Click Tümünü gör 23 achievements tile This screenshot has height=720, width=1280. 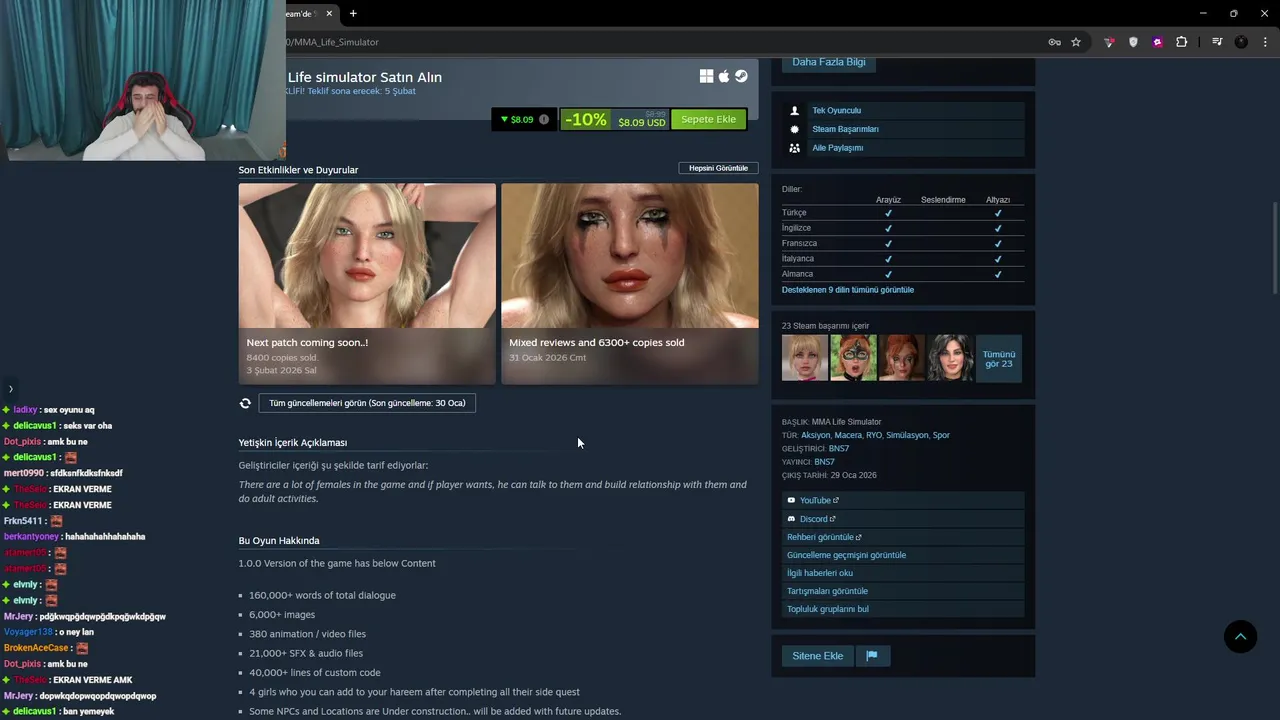pyautogui.click(x=999, y=358)
